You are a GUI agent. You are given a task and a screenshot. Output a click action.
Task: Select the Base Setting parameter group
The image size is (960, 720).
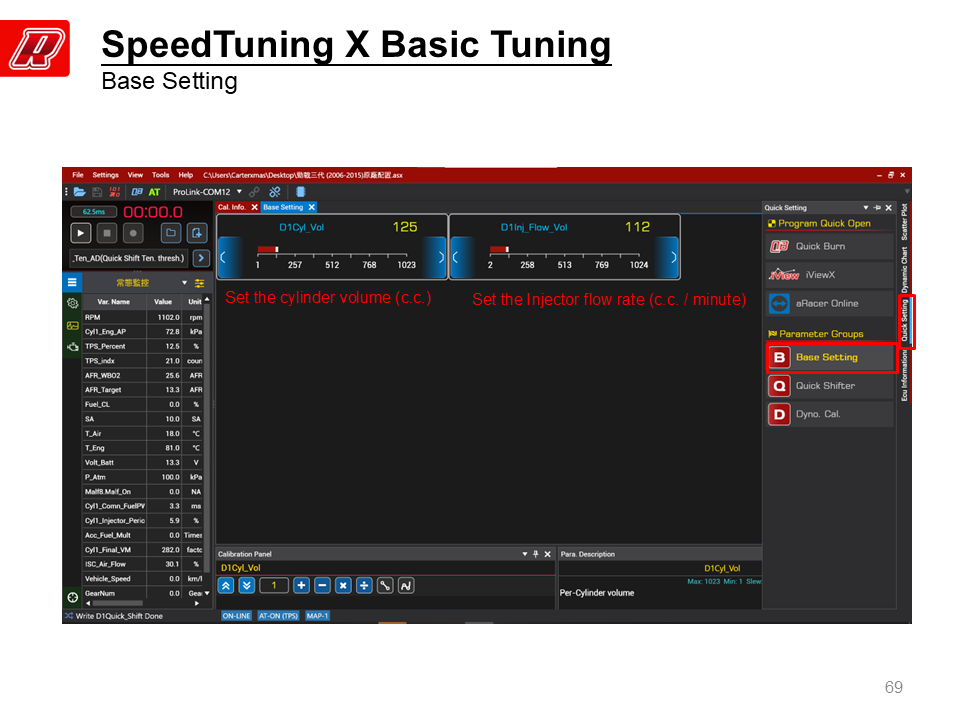click(829, 358)
